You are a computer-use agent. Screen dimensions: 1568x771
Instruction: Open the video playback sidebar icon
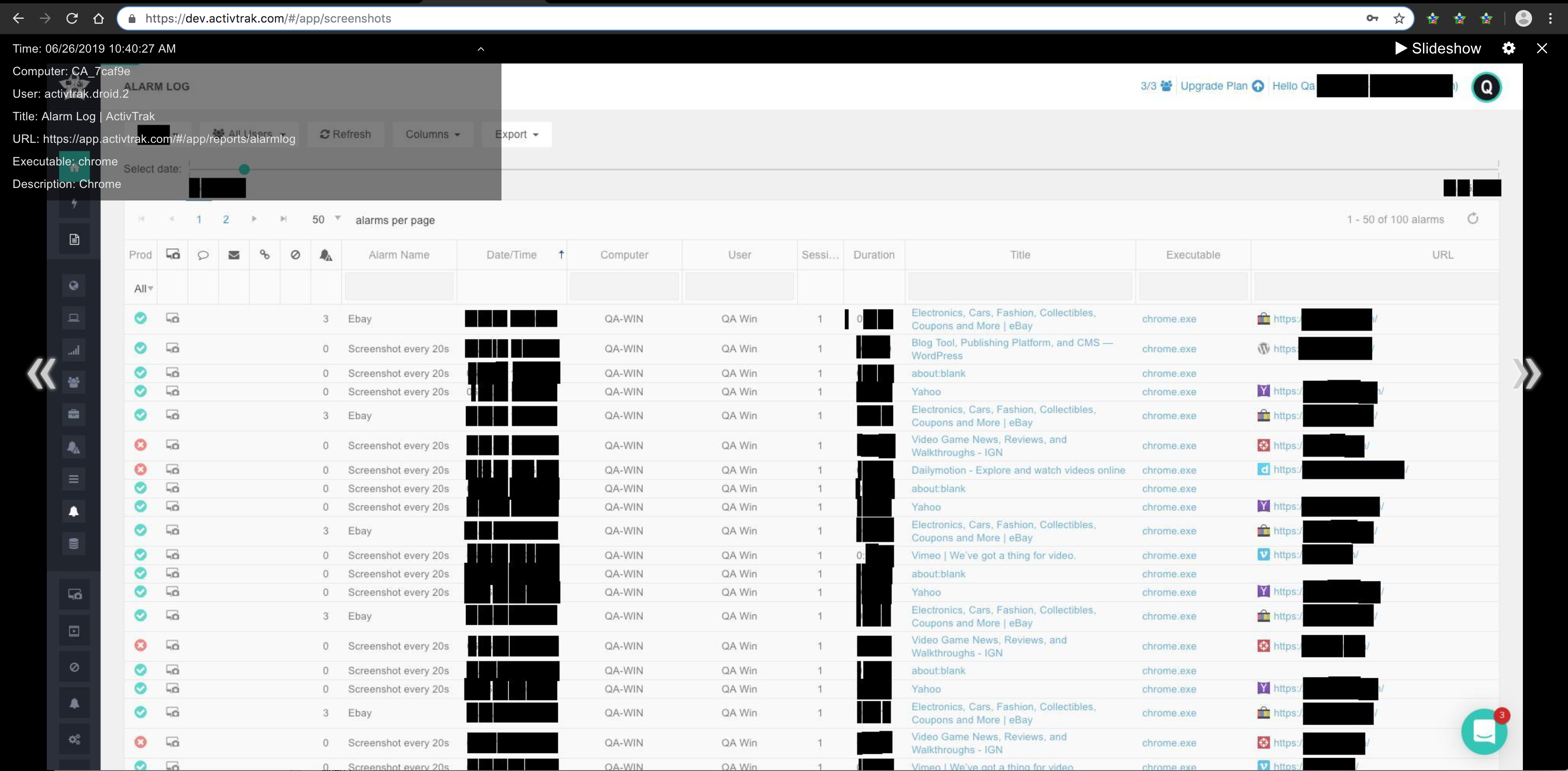pos(74,631)
